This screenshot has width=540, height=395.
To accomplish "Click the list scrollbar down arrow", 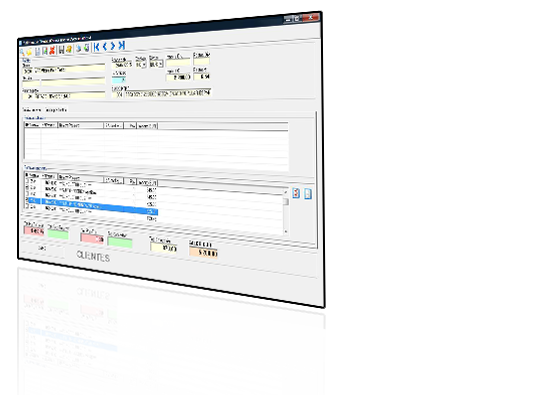I will point(285,231).
